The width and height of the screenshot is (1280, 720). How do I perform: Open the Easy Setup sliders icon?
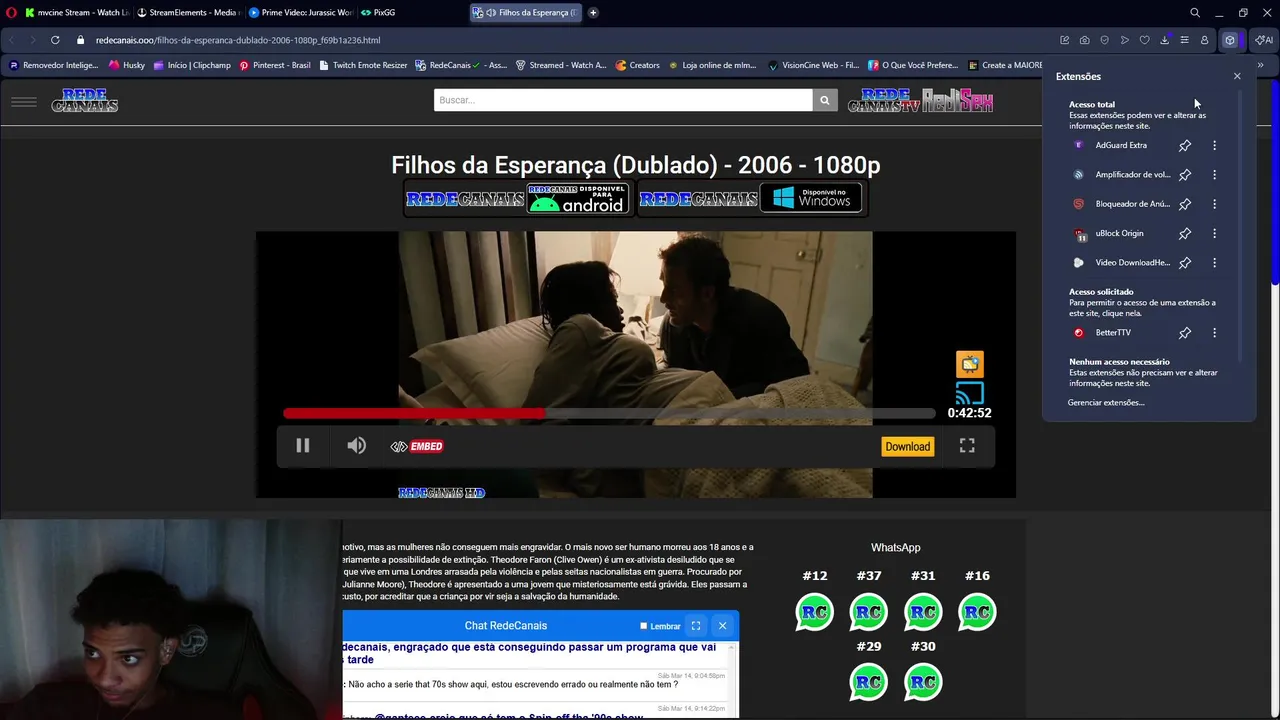pos(1185,40)
